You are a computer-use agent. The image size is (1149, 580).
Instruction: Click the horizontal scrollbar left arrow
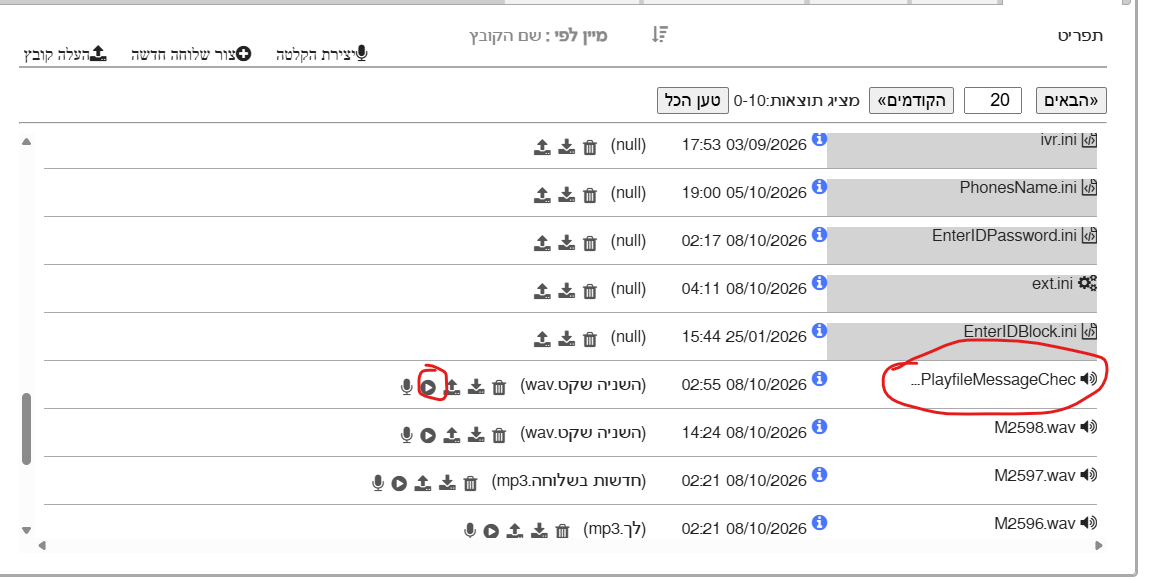[42, 545]
